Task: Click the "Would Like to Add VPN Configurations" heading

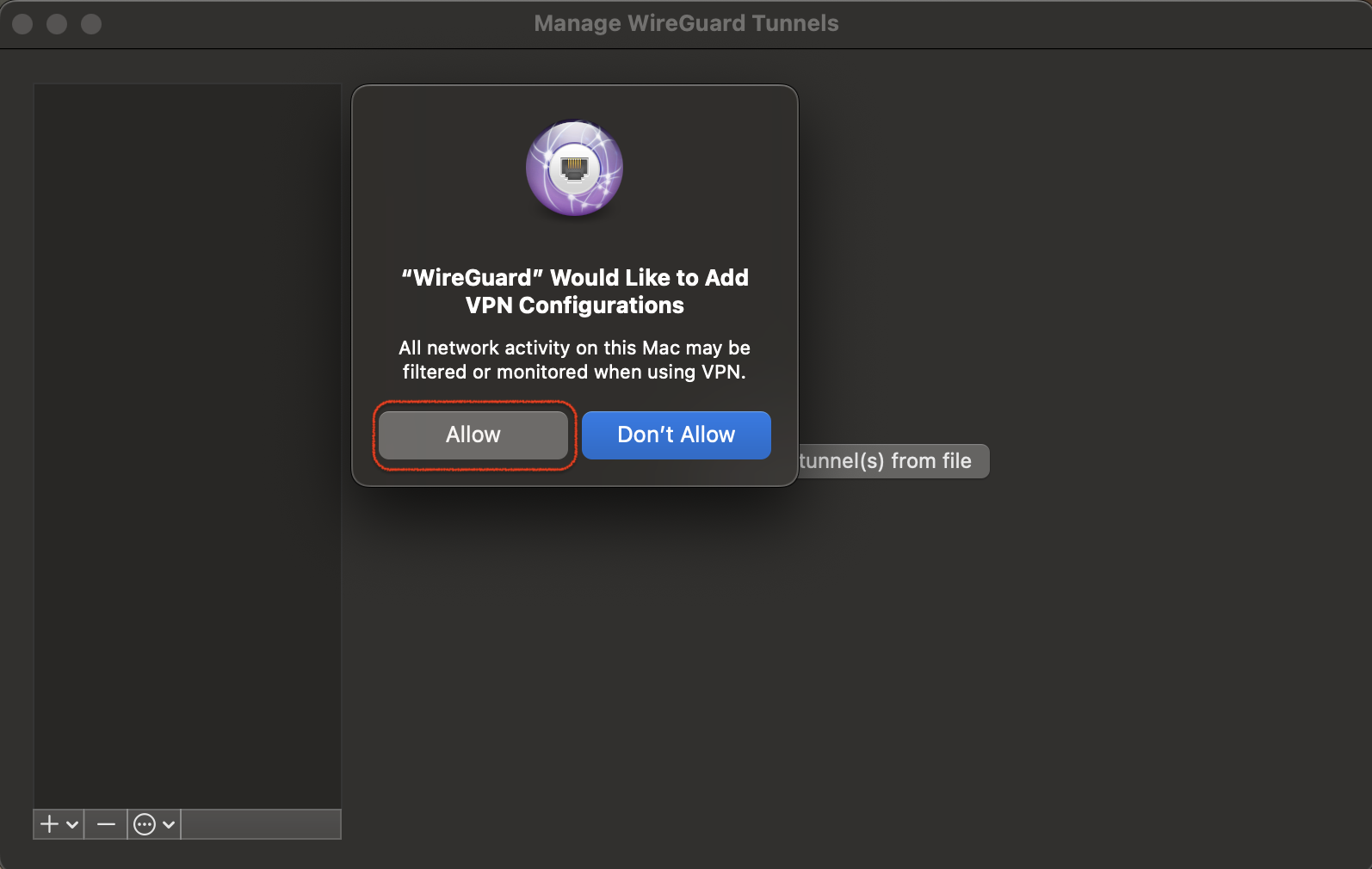Action: point(575,292)
